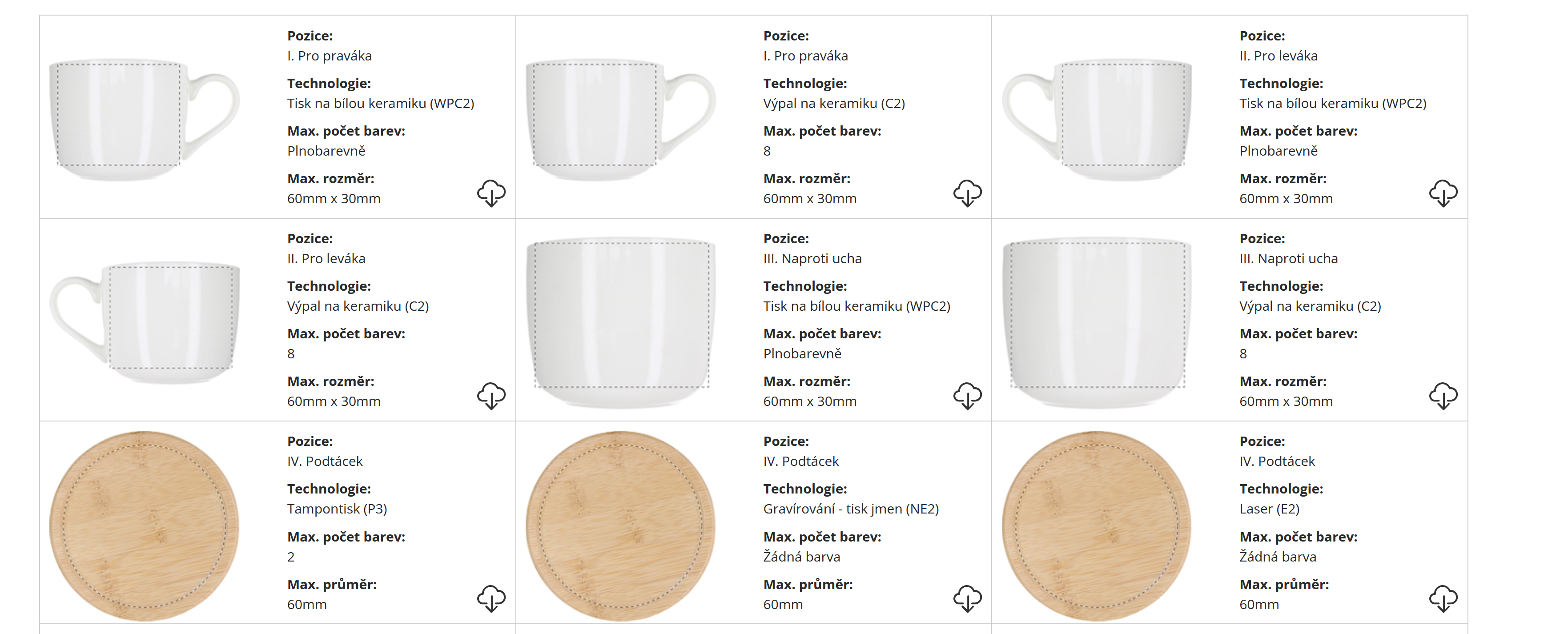Viewport: 1568px width, 634px height.
Task: Open opposite-handle Výpal C2 mug preview image
Action: 1096,321
